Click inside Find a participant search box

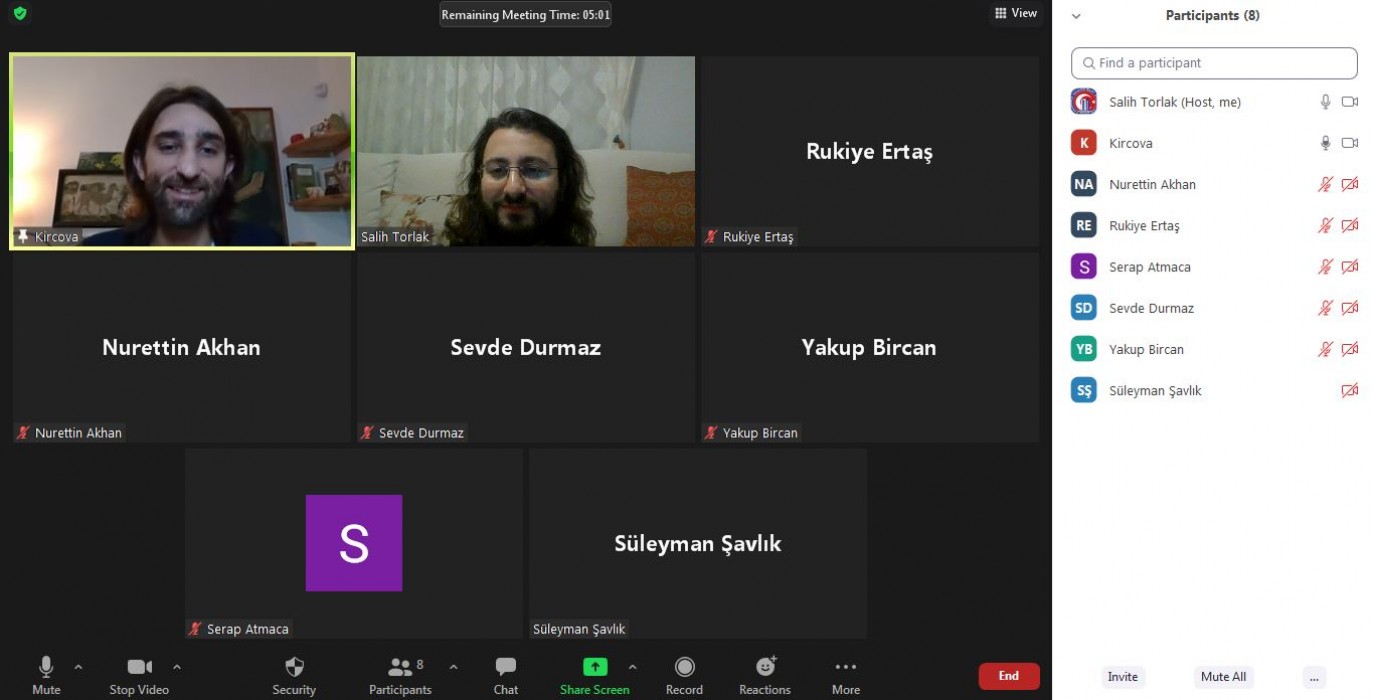[x=1214, y=63]
